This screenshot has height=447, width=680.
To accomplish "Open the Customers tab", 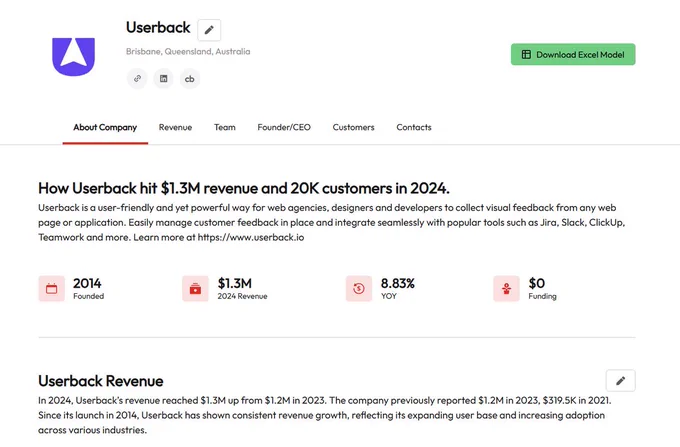I will (x=353, y=127).
